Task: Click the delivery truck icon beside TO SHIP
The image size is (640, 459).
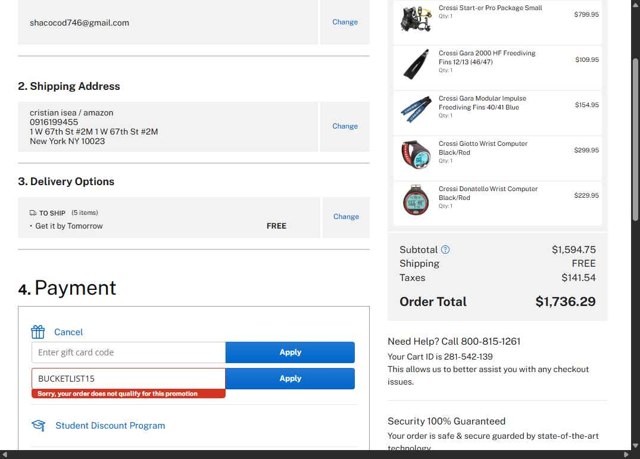Action: click(x=33, y=213)
